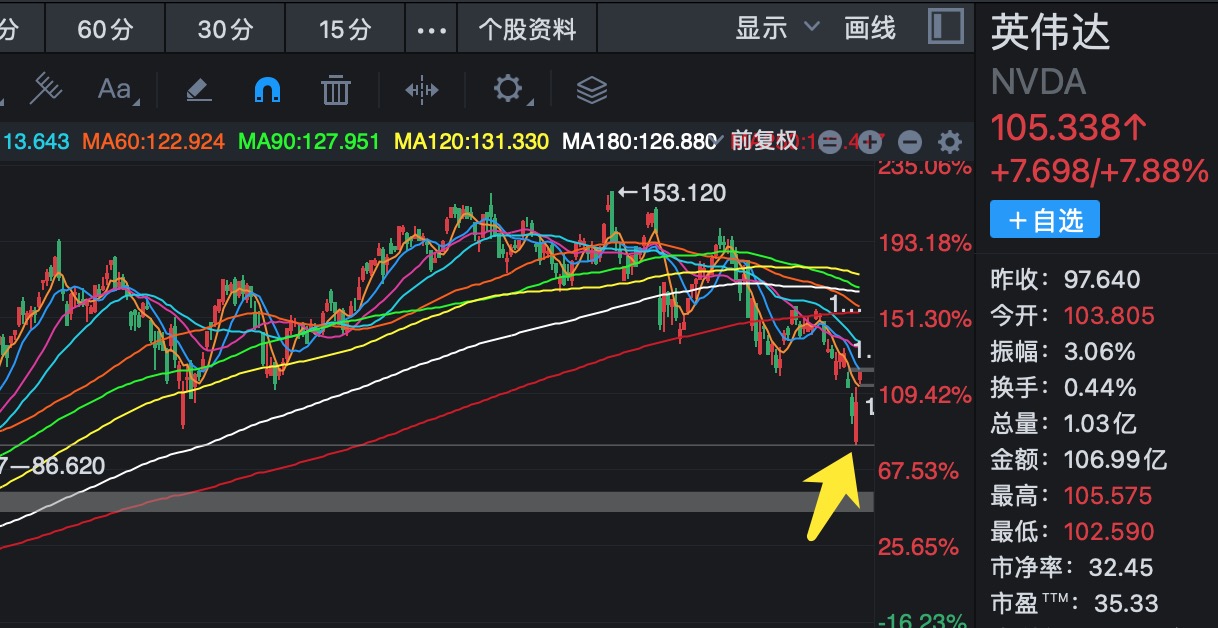The image size is (1218, 628).
Task: Expand the 显示 dropdown
Action: coord(776,28)
